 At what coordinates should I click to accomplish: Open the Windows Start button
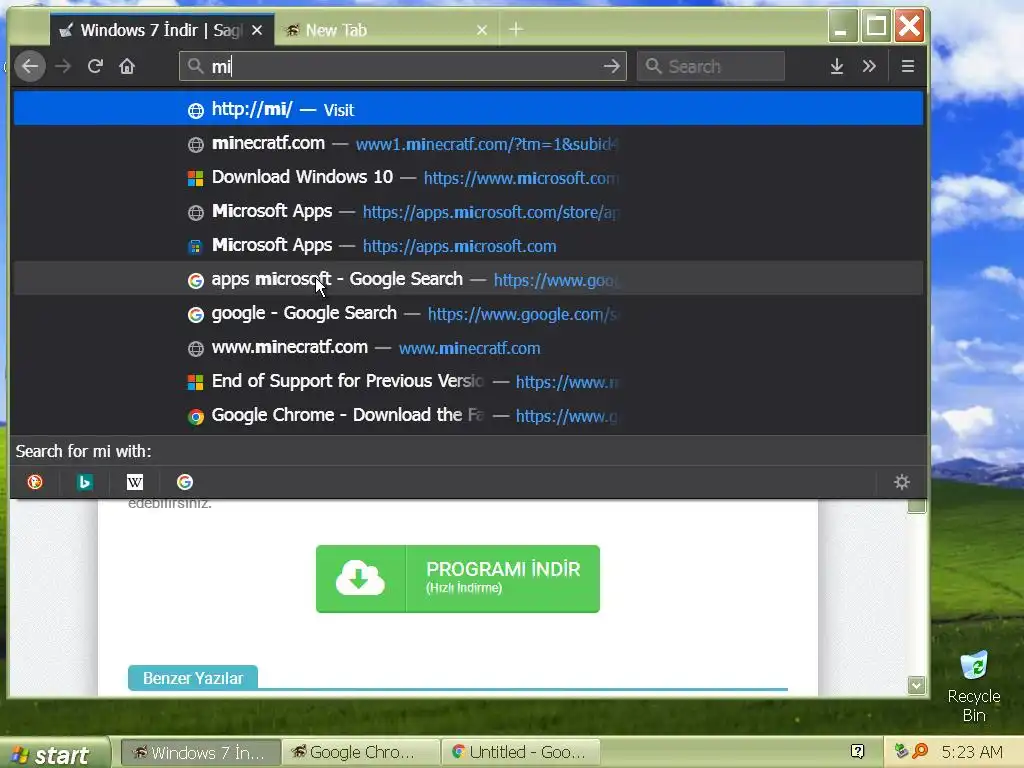(54, 753)
